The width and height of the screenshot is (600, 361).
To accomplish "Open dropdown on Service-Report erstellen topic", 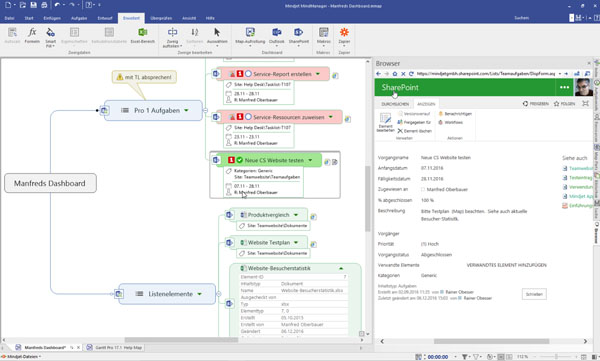I will pos(318,74).
